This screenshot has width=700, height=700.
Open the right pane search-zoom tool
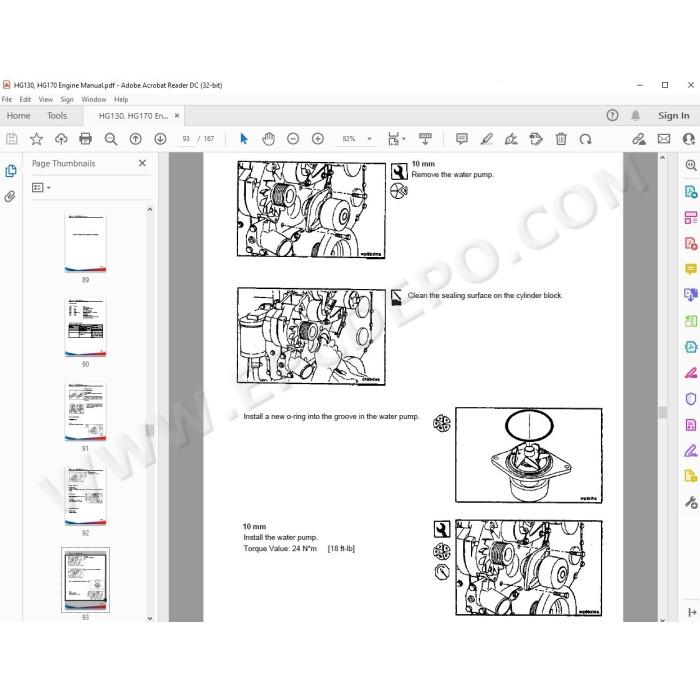[691, 166]
